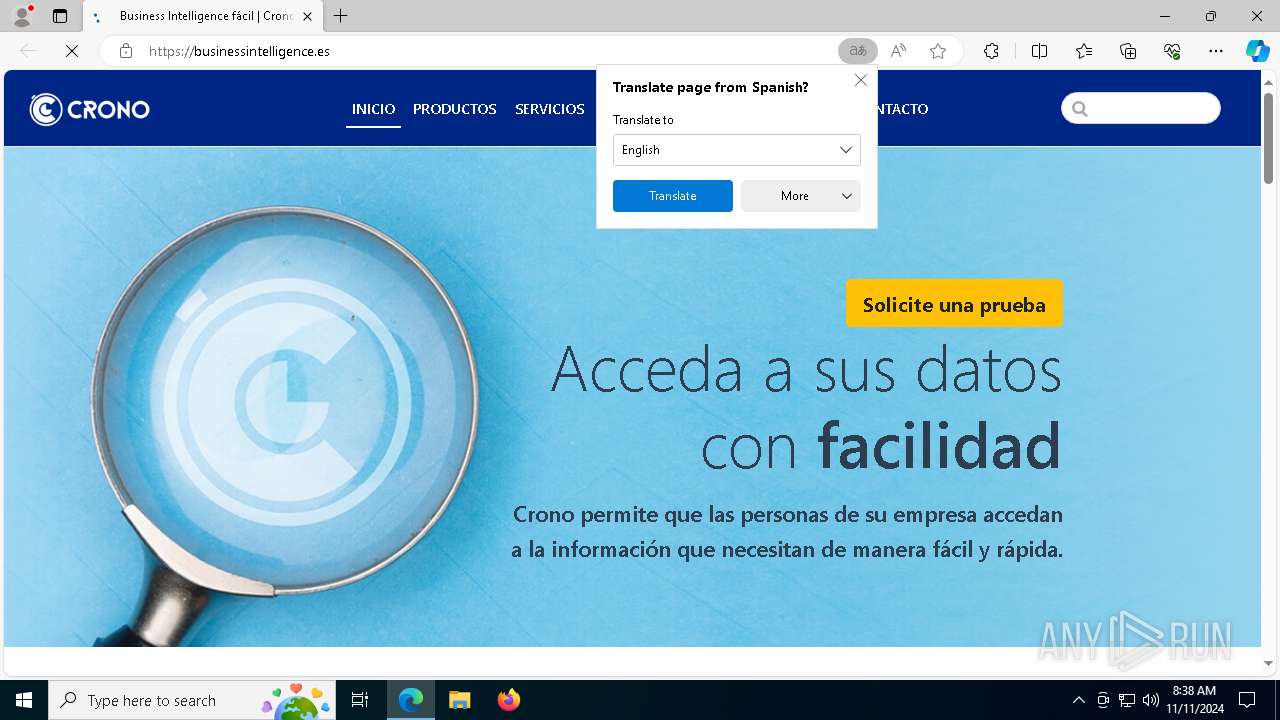Open the Windows Start menu
The width and height of the screenshot is (1280, 720).
tap(24, 700)
